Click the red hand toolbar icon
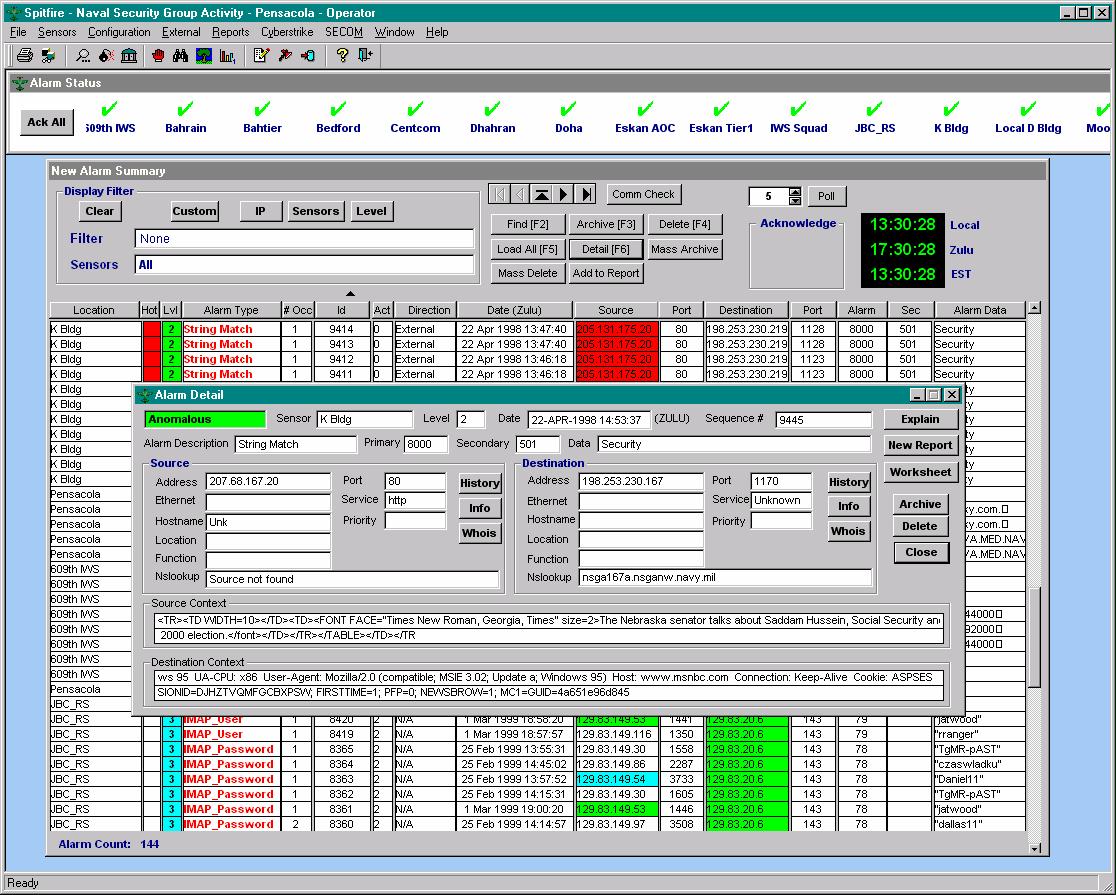This screenshot has height=895, width=1116. click(x=158, y=56)
